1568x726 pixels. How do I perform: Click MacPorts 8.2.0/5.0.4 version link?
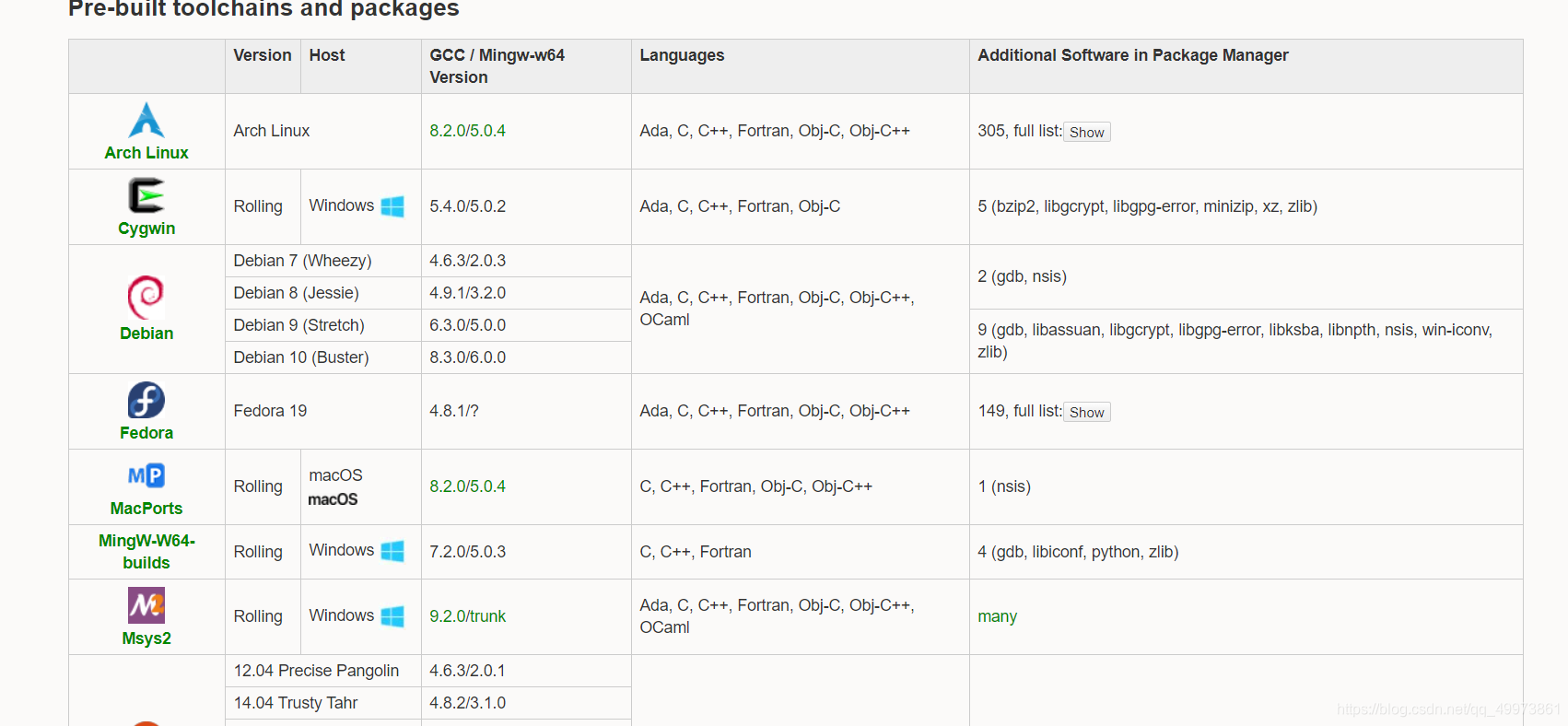[467, 486]
